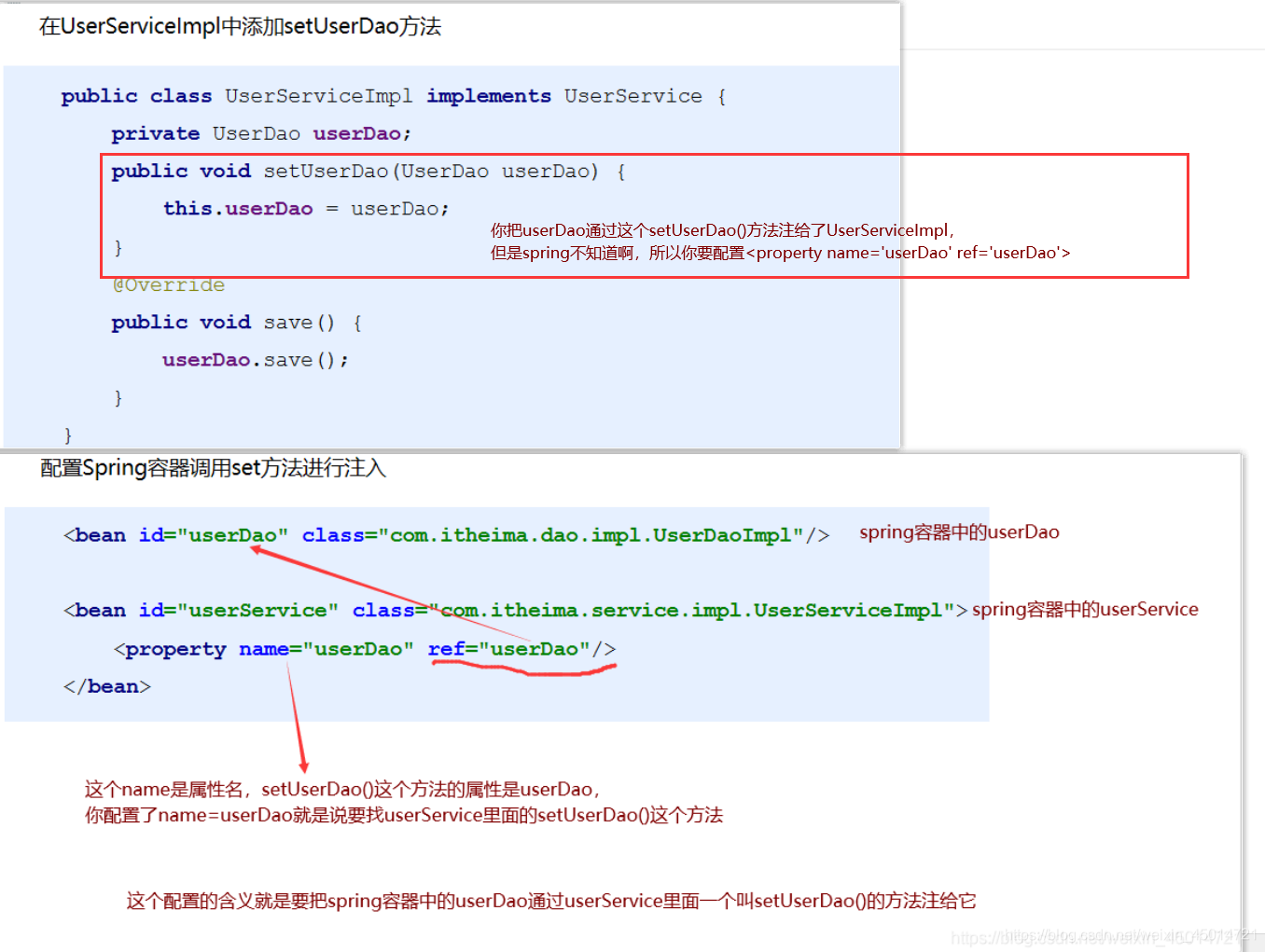This screenshot has width=1265, height=952.
Task: Click the line 'private UserDao userDao;'
Action: (260, 134)
